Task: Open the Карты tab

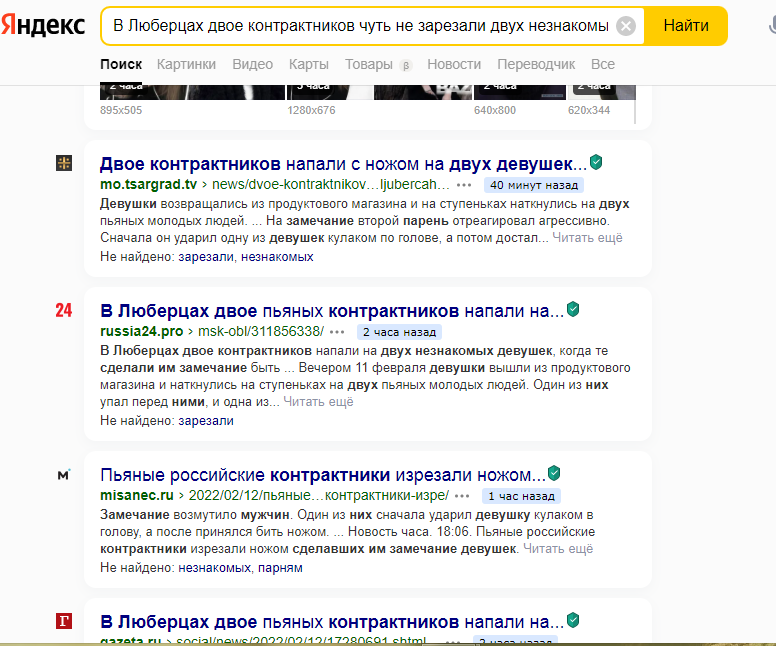Action: (x=309, y=64)
